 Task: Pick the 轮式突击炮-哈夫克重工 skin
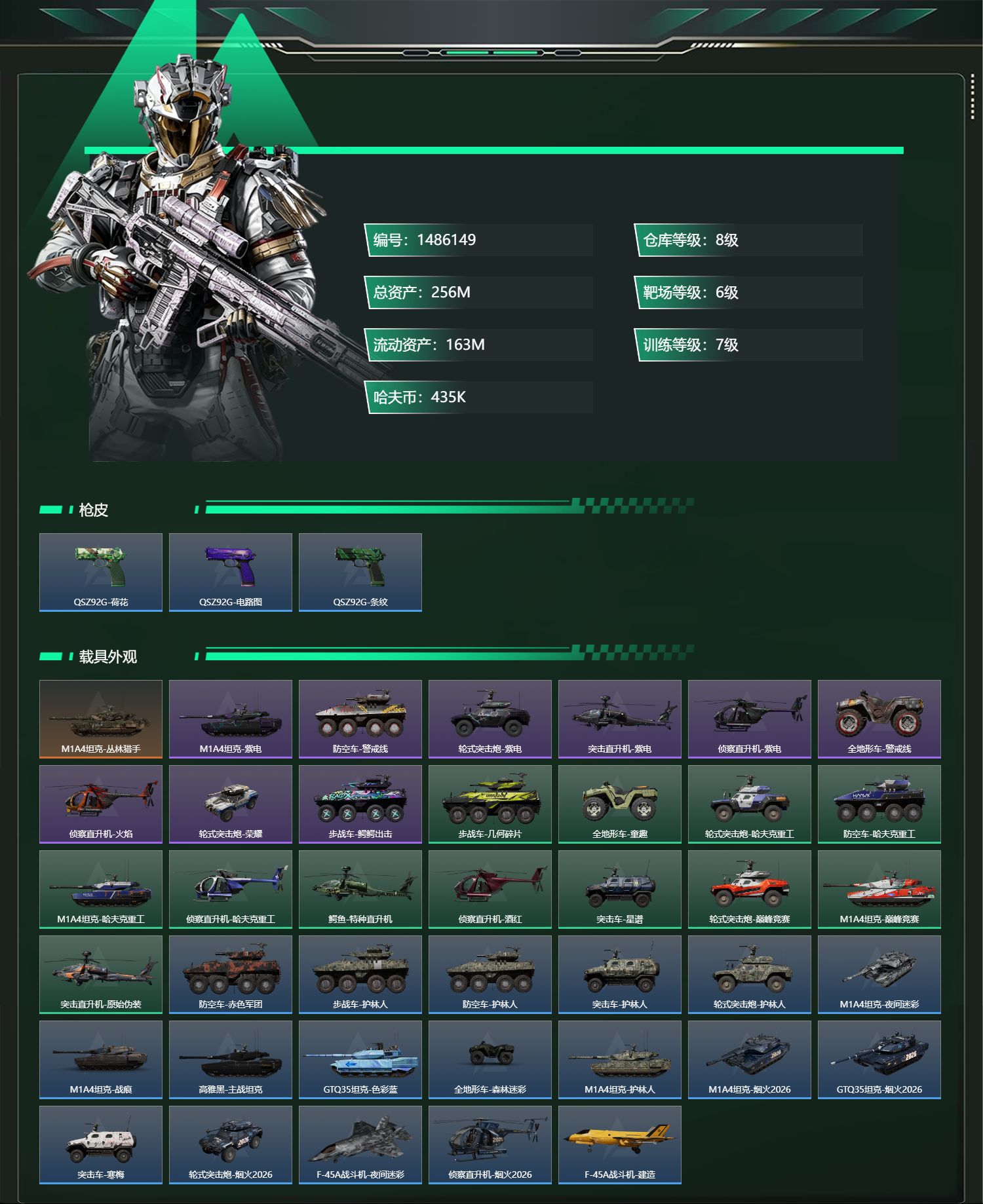pyautogui.click(x=750, y=804)
